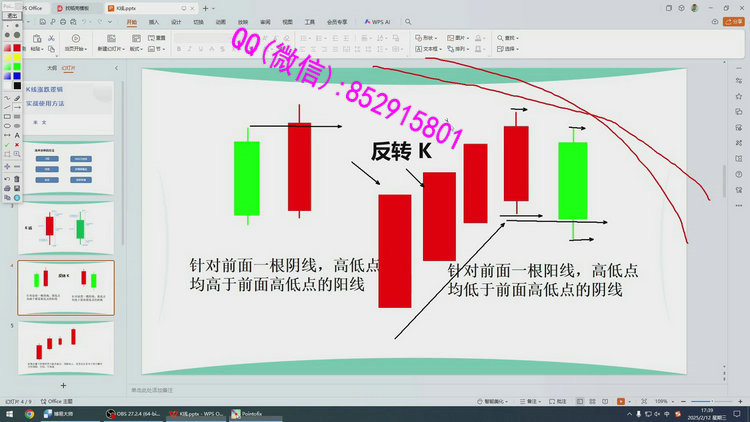750x422 pixels.
Task: Click the Chrome icon in the taskbar
Action: tap(29, 413)
